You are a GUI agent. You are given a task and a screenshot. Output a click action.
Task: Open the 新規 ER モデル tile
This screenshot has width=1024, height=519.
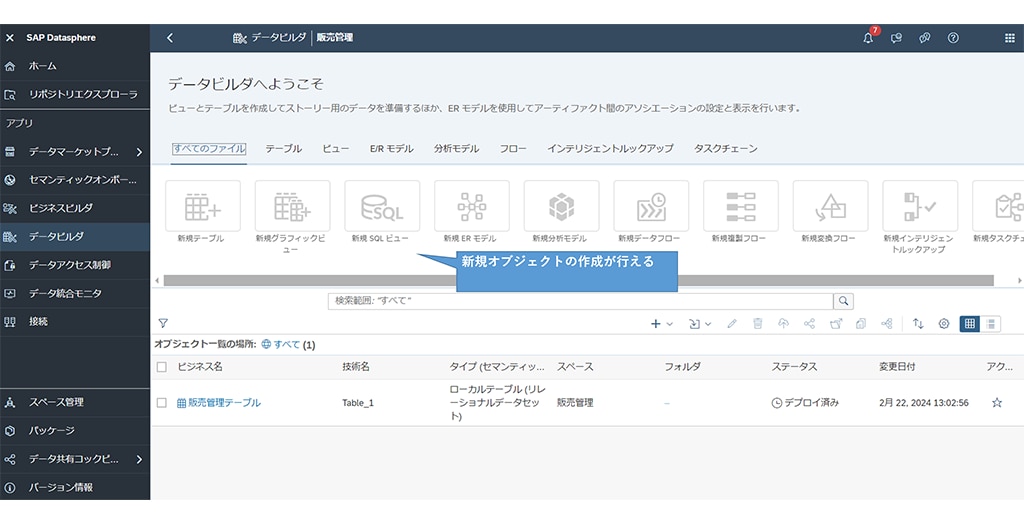coord(471,206)
